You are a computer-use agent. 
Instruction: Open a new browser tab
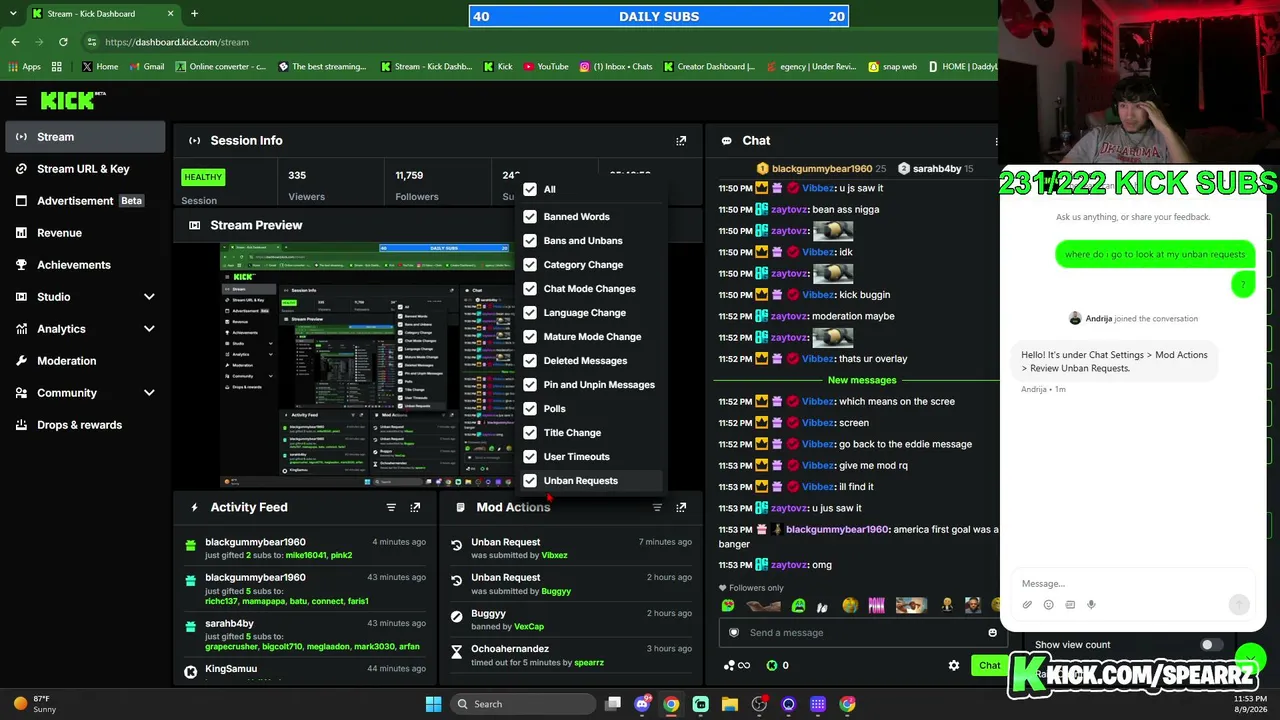[194, 14]
